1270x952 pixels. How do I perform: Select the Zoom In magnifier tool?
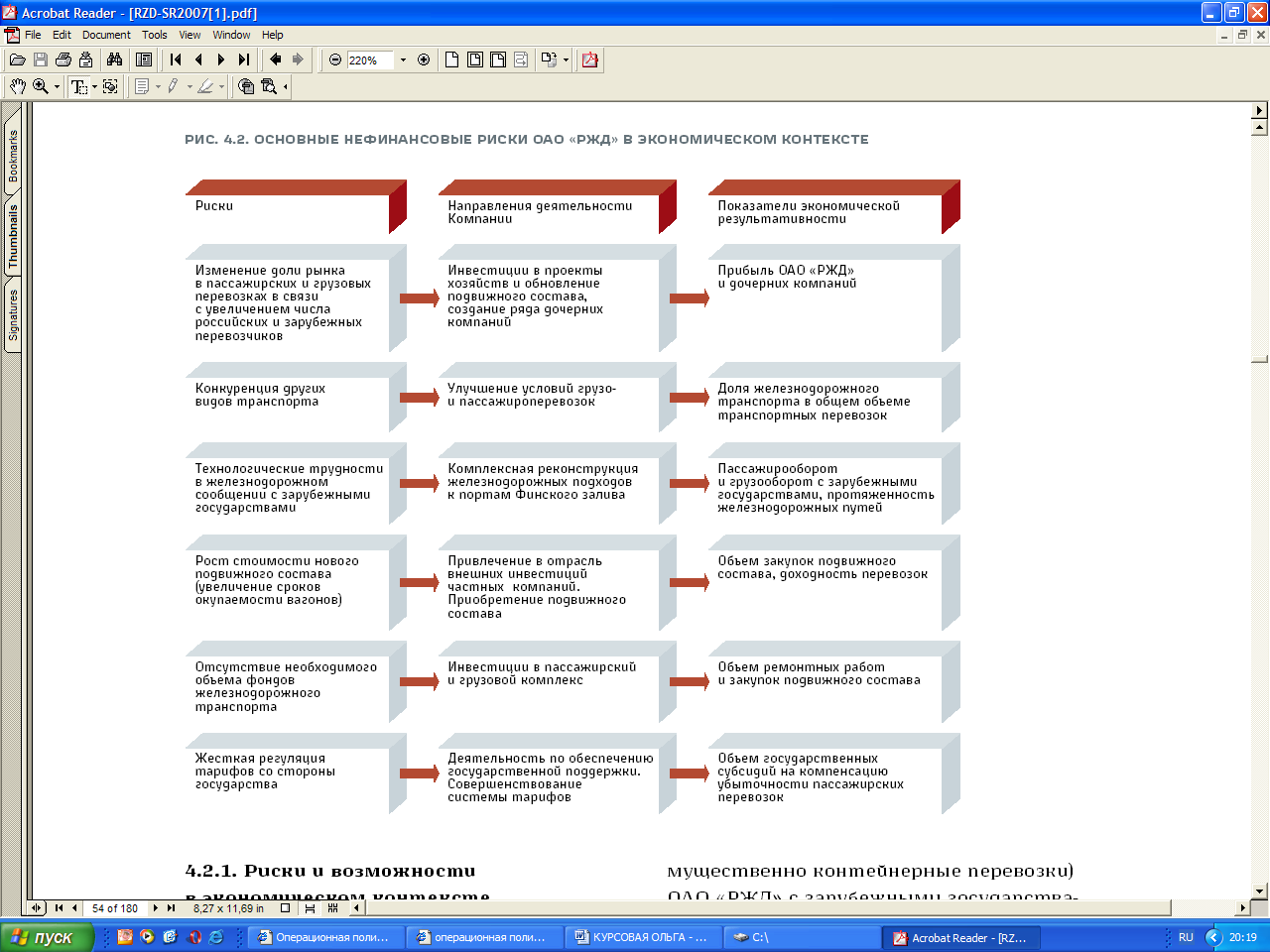point(41,86)
